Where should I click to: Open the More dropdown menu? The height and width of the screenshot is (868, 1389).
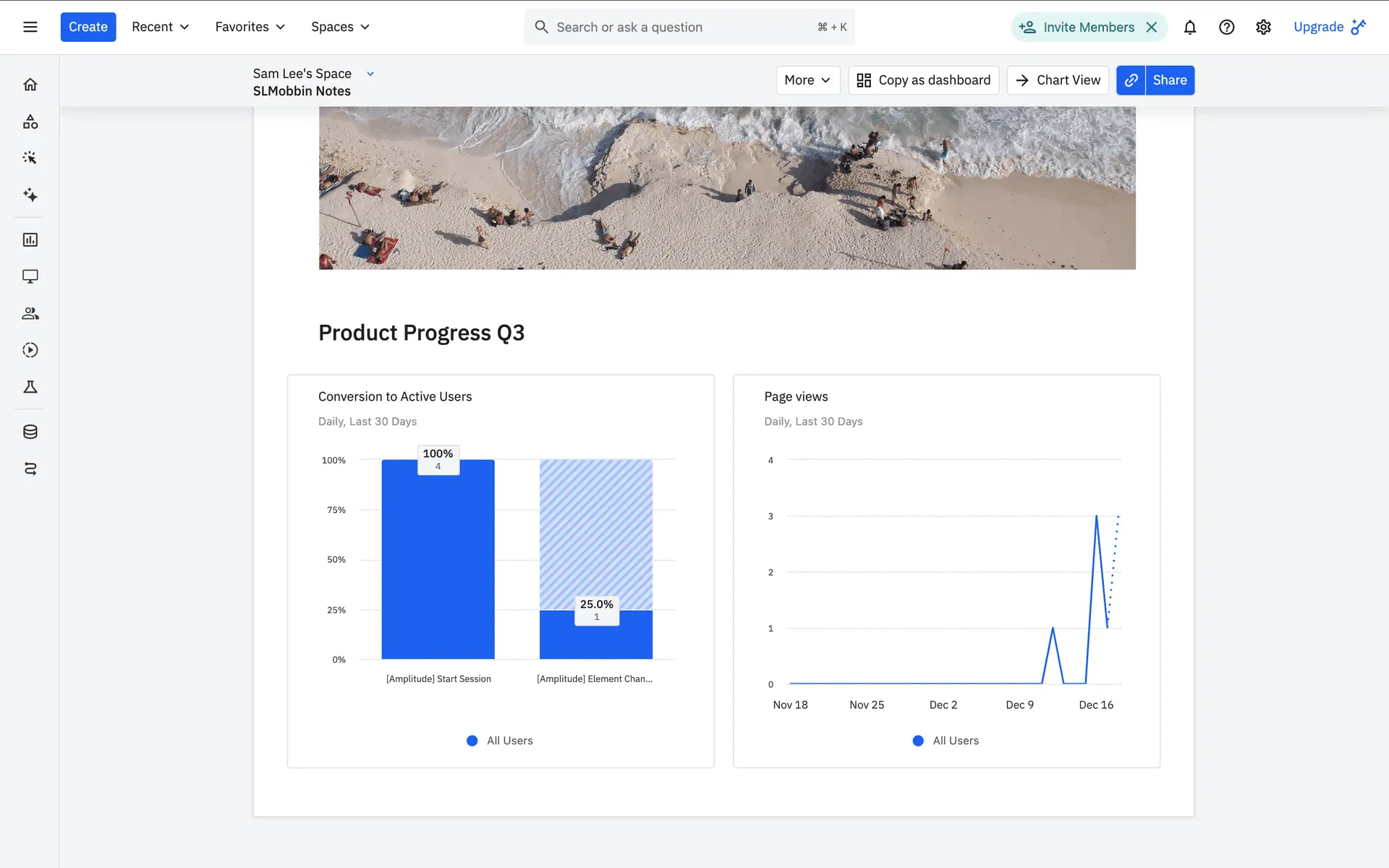pos(807,80)
